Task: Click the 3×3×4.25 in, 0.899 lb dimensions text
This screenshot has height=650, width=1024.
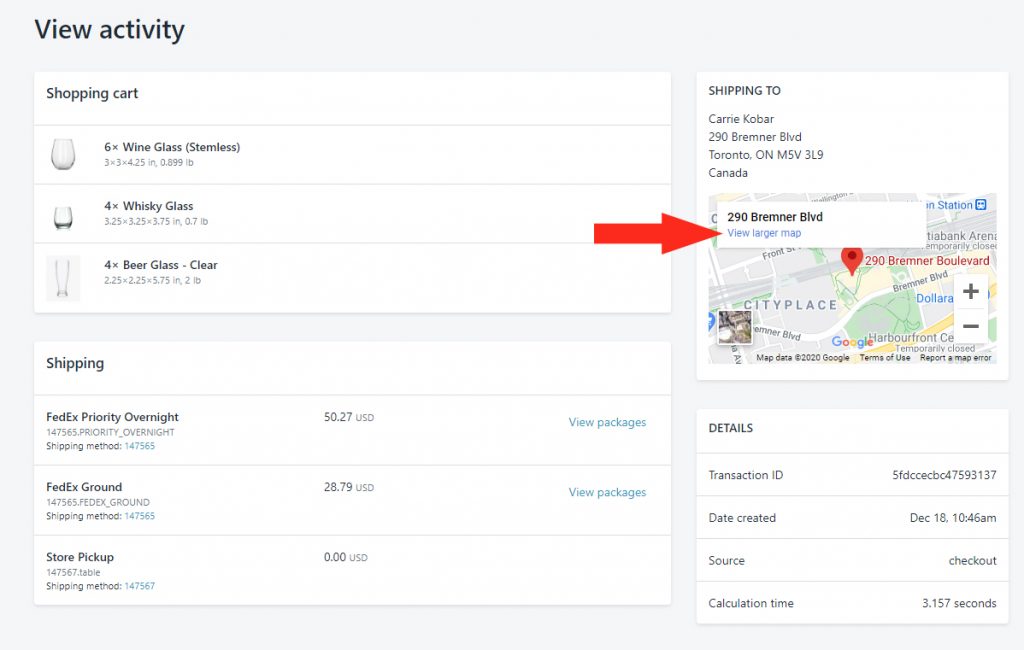Action: (x=149, y=163)
